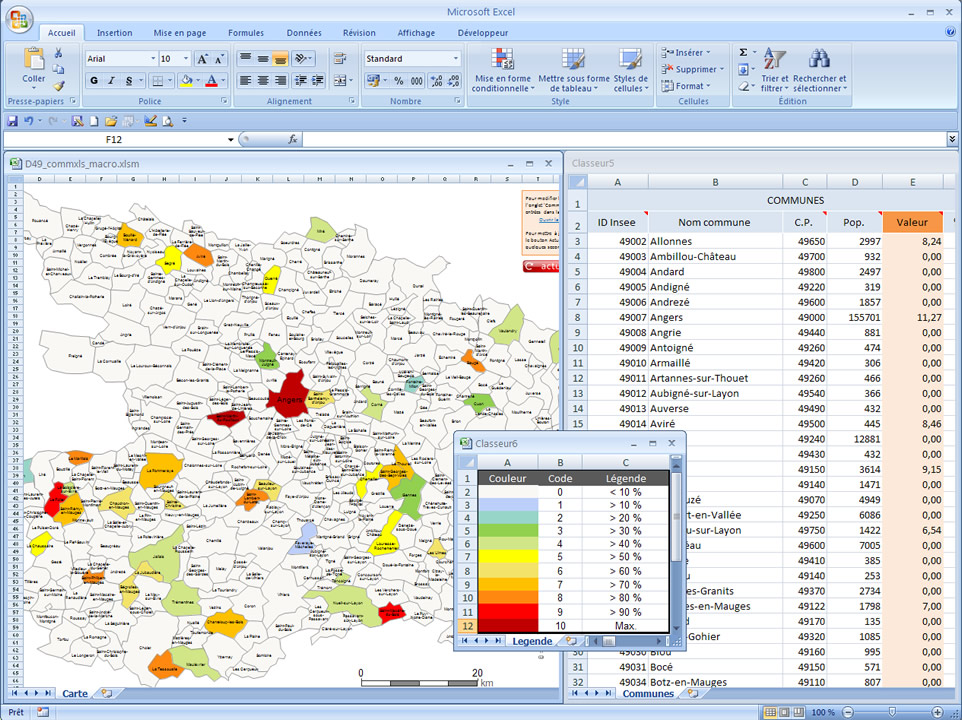The image size is (962, 720).
Task: Open the Arial font name dropdown
Action: (153, 59)
